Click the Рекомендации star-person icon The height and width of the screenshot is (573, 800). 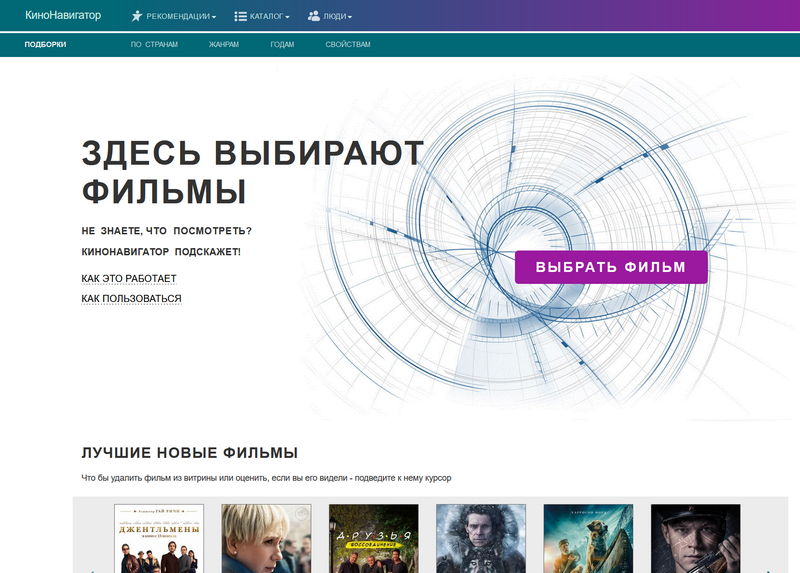[x=137, y=16]
